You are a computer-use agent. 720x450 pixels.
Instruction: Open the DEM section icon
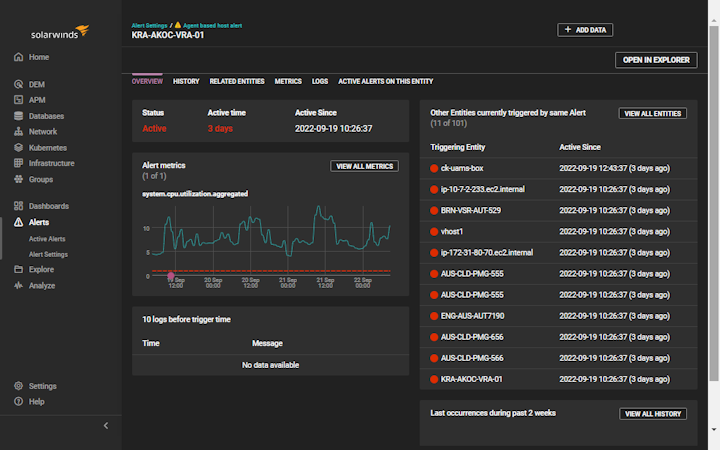[19, 85]
